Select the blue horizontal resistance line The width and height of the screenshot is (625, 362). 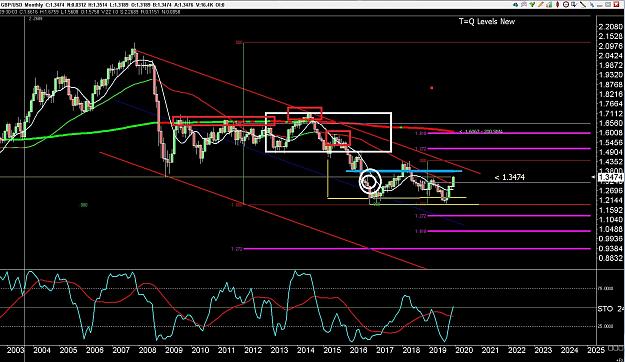click(x=404, y=171)
